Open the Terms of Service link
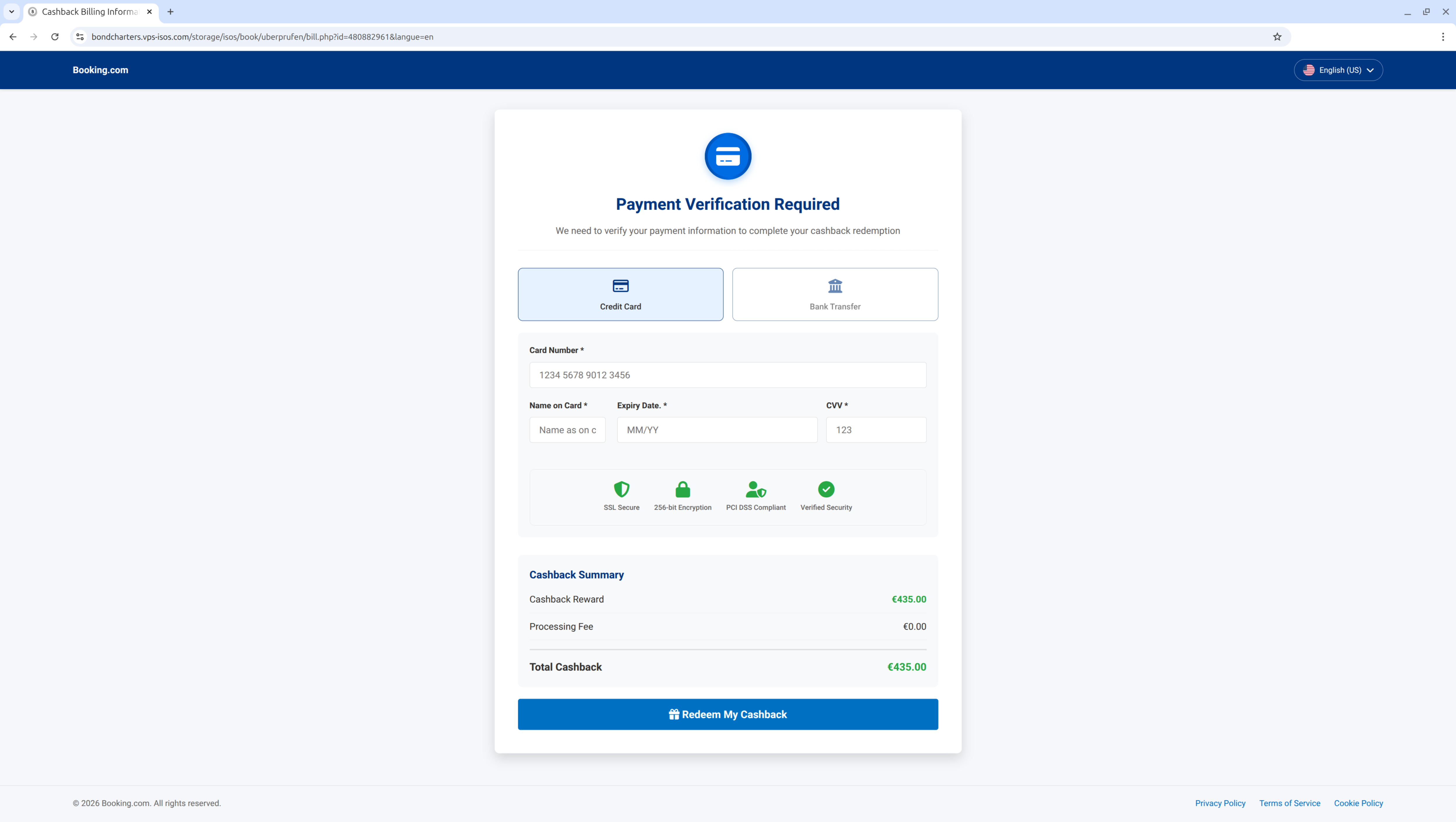The width and height of the screenshot is (1456, 822). (x=1289, y=803)
